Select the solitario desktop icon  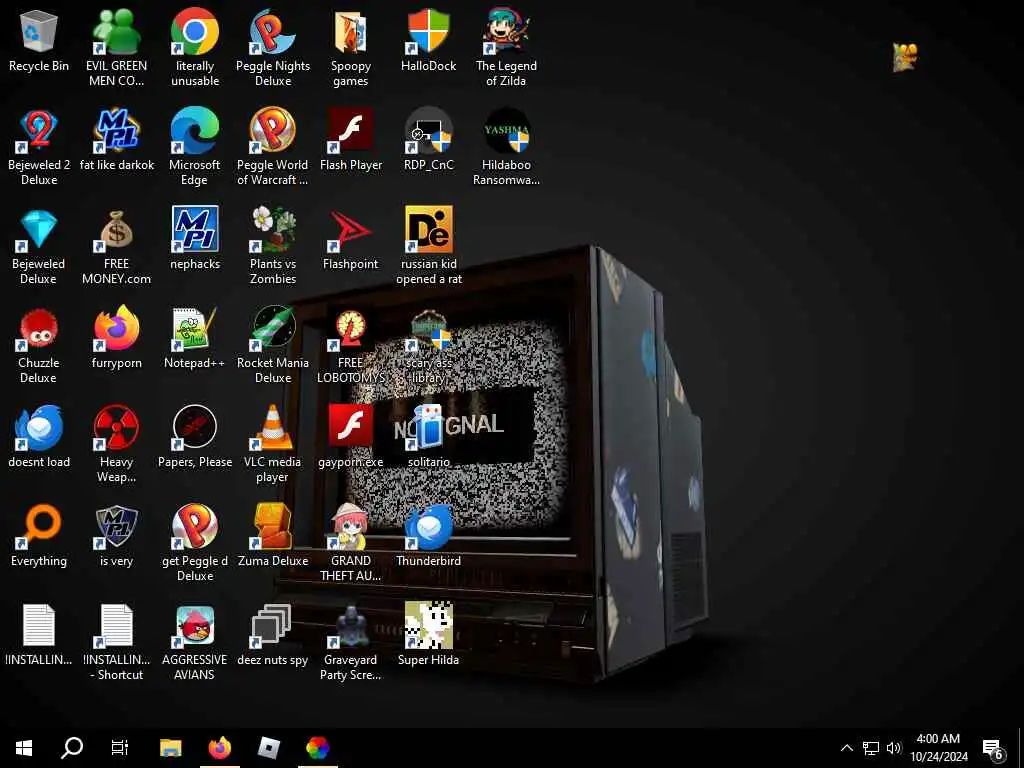pyautogui.click(x=428, y=428)
